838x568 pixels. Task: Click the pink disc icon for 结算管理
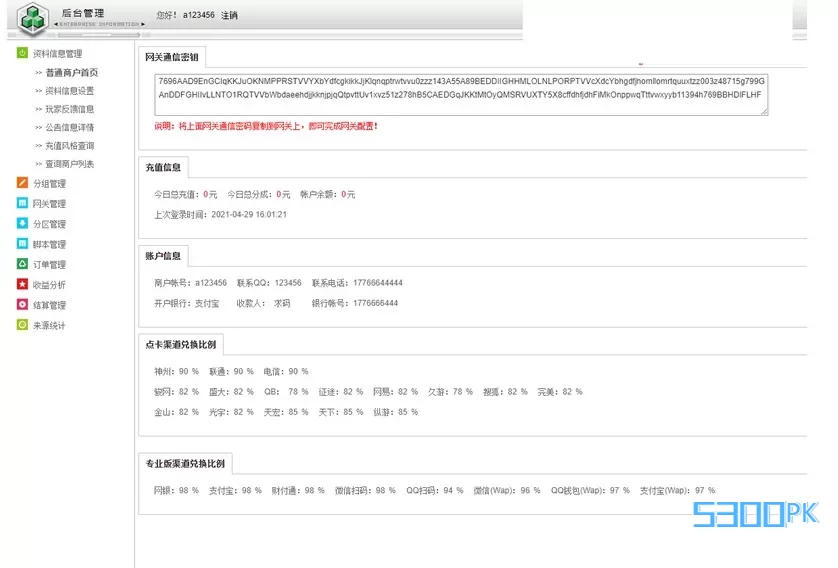[22, 305]
